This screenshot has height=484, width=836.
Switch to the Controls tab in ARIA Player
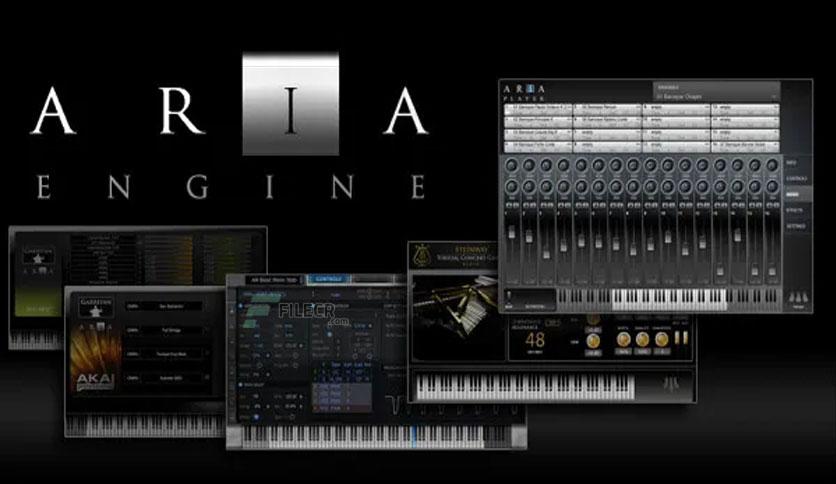pyautogui.click(x=796, y=179)
